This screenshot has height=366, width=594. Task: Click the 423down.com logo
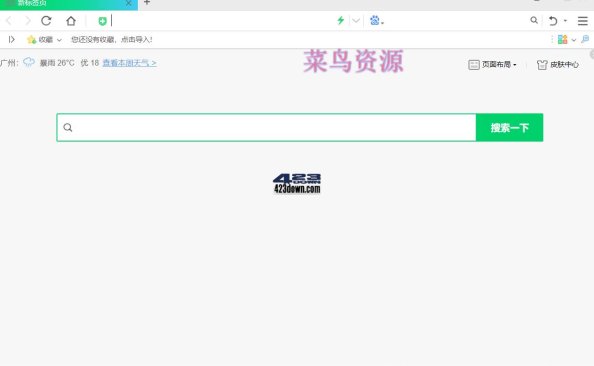coord(297,183)
